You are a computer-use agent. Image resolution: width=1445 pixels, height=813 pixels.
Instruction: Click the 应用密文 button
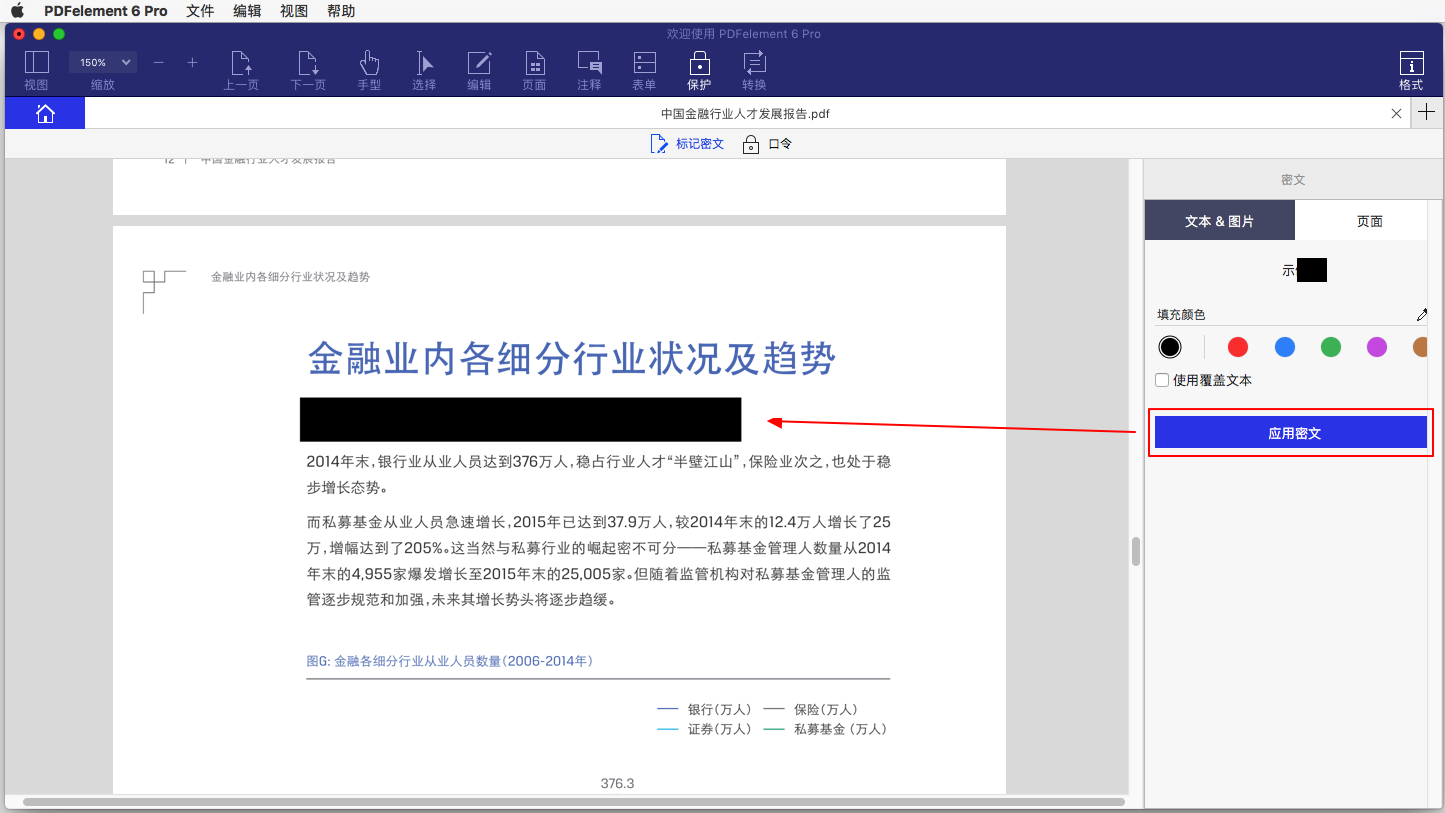pyautogui.click(x=1290, y=433)
